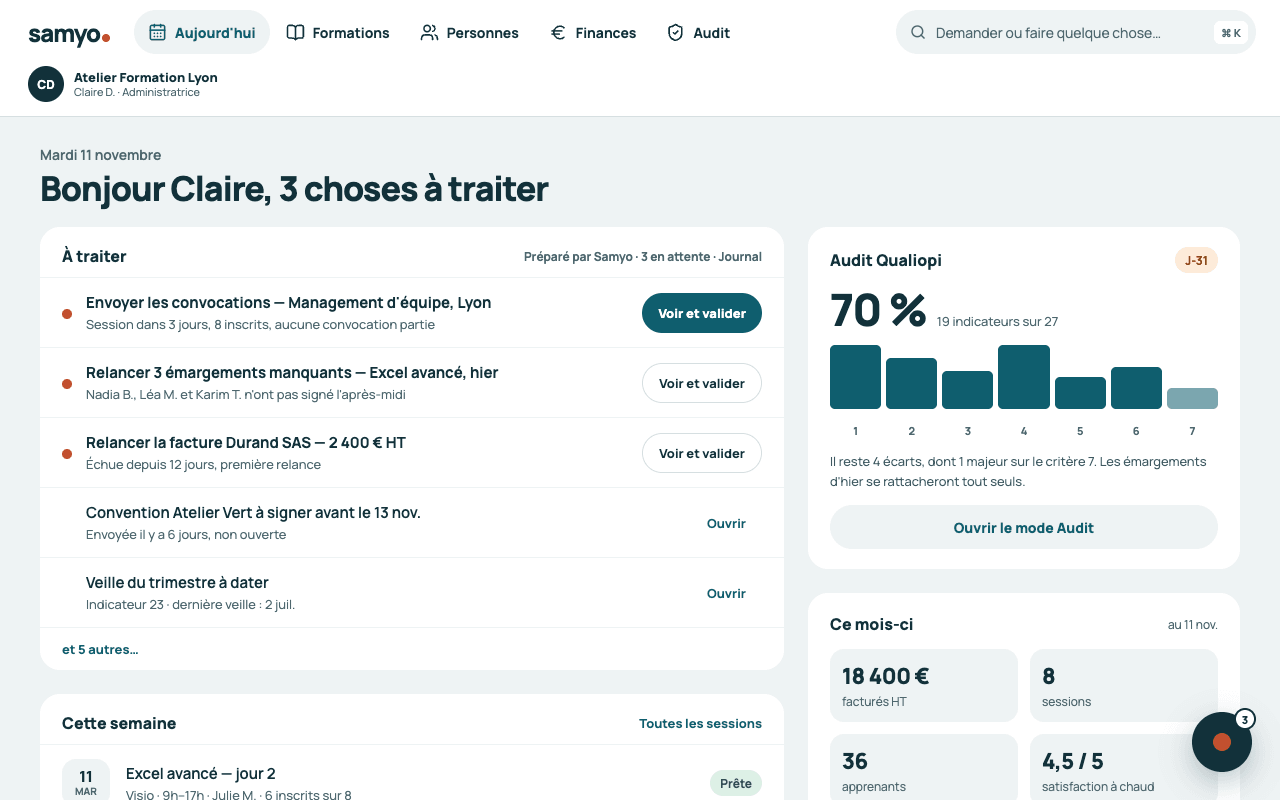Select the lighter criterion 7 bar
Image resolution: width=1280 pixels, height=800 pixels.
click(1192, 398)
